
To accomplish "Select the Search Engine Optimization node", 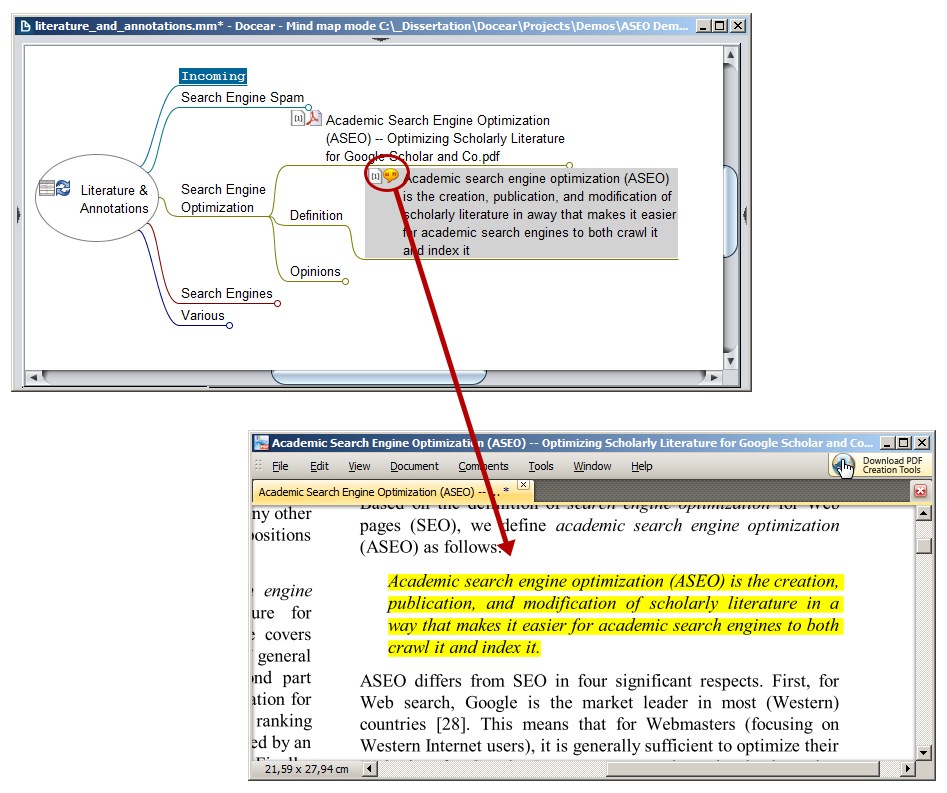I will (223, 198).
